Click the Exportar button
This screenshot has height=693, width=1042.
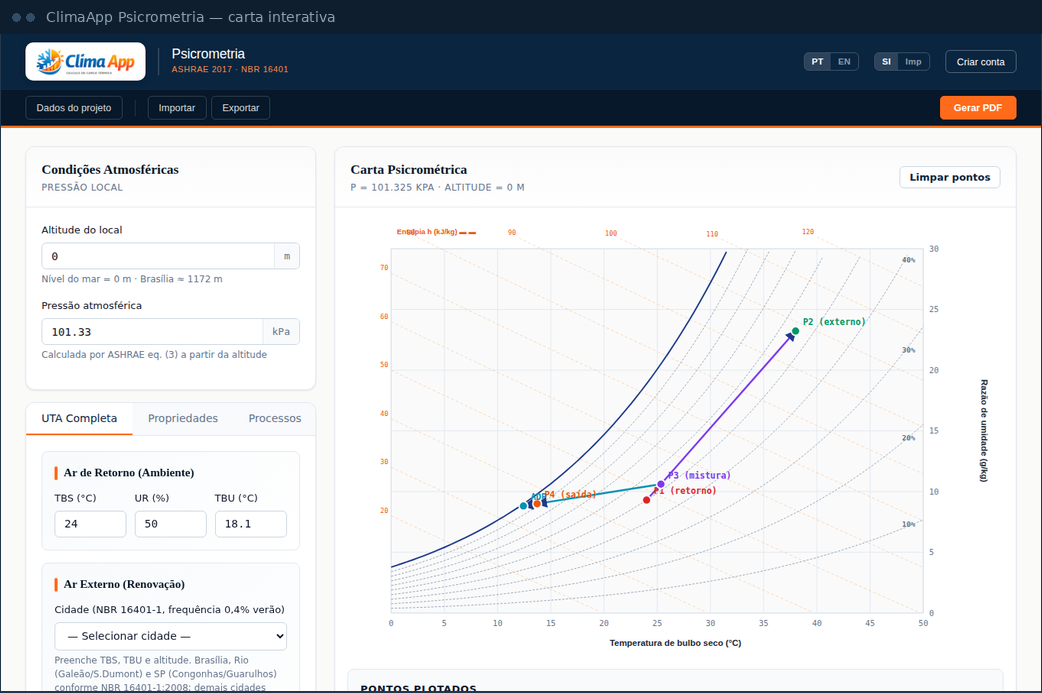pos(241,108)
